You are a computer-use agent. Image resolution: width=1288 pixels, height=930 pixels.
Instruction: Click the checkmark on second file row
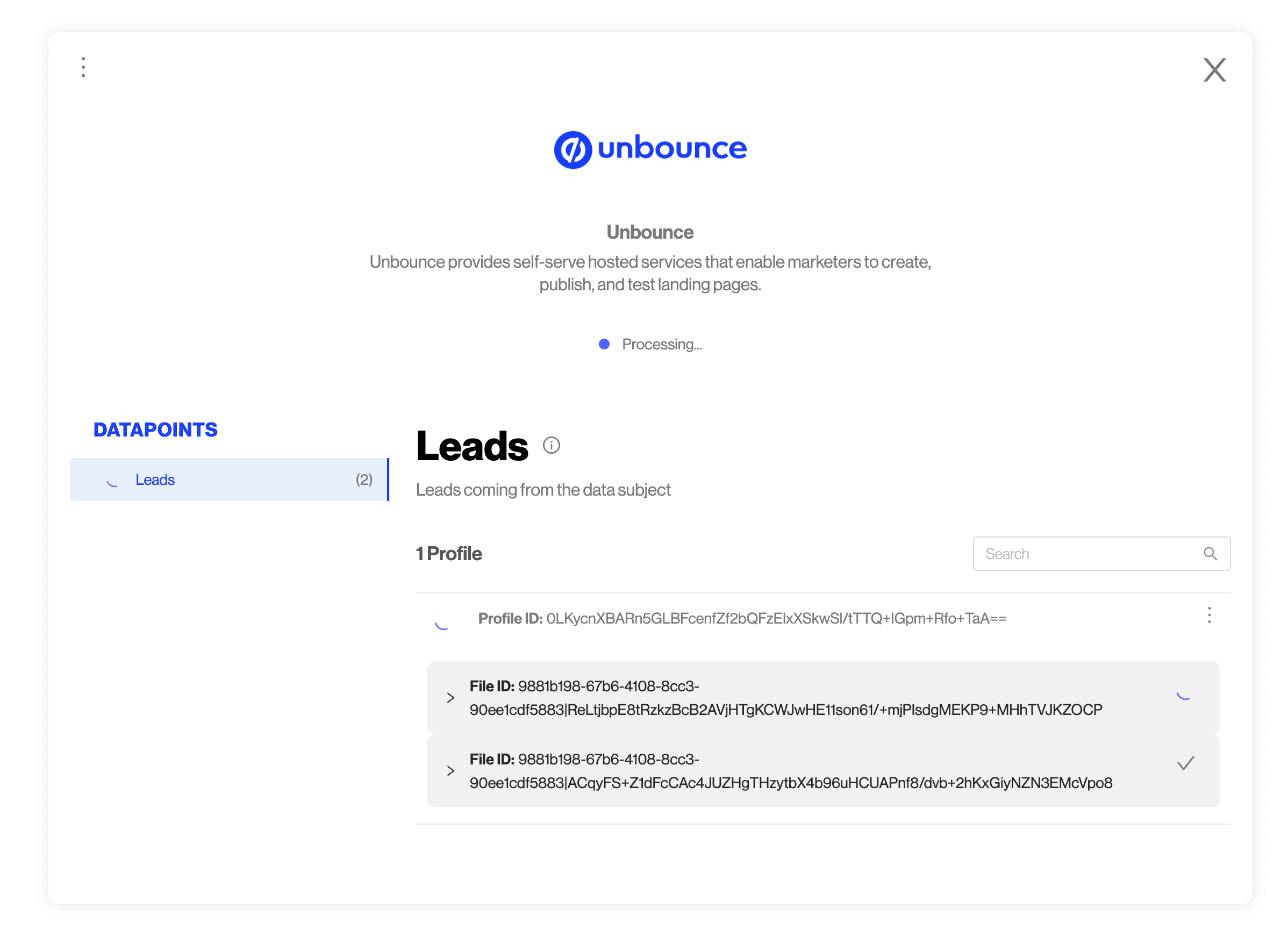tap(1185, 763)
